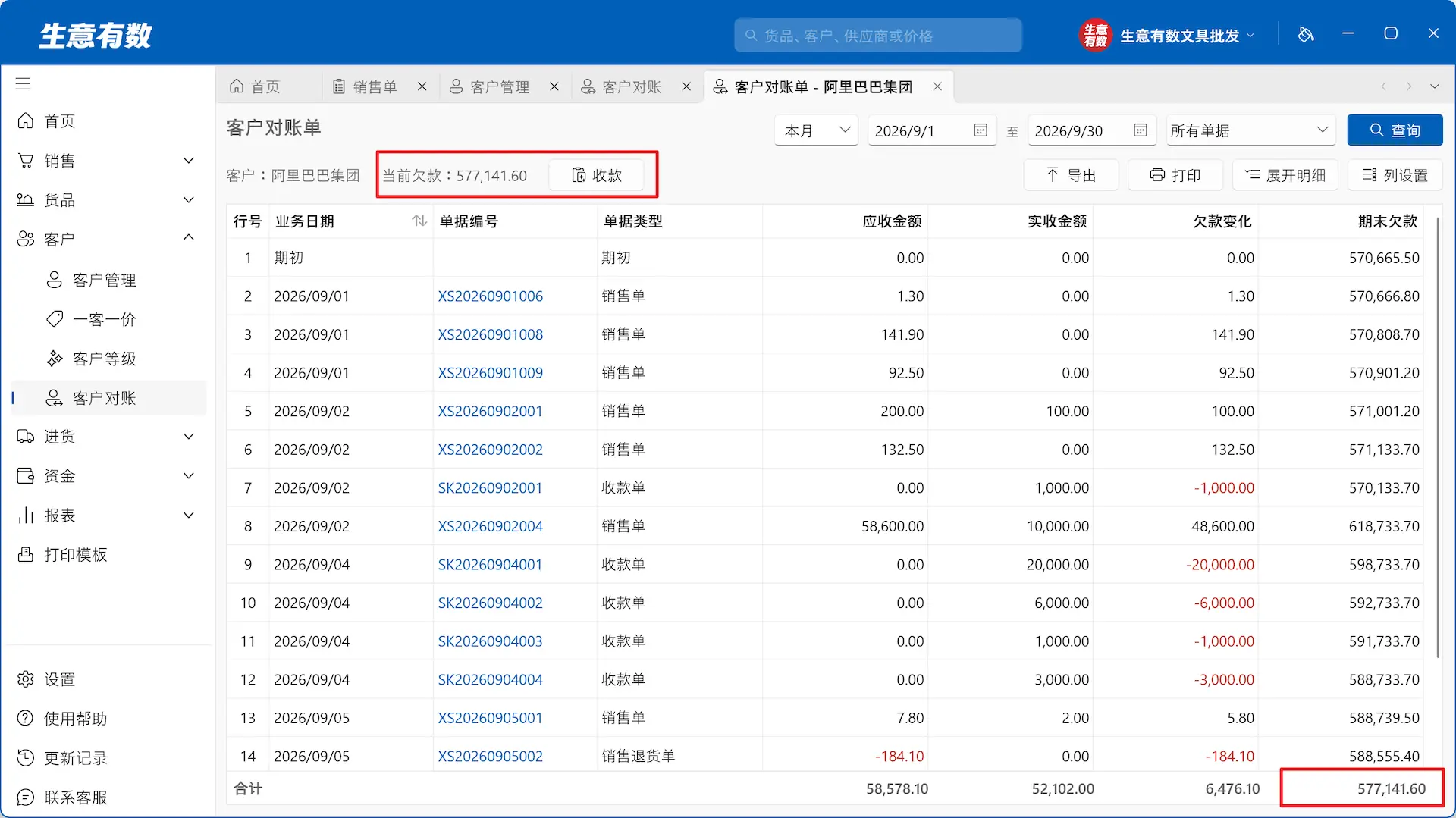
Task: Click the 查询 button
Action: (x=1395, y=130)
